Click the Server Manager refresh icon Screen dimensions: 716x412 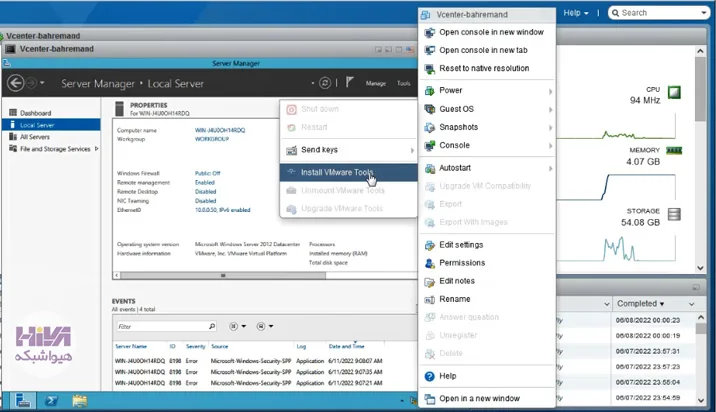click(325, 83)
